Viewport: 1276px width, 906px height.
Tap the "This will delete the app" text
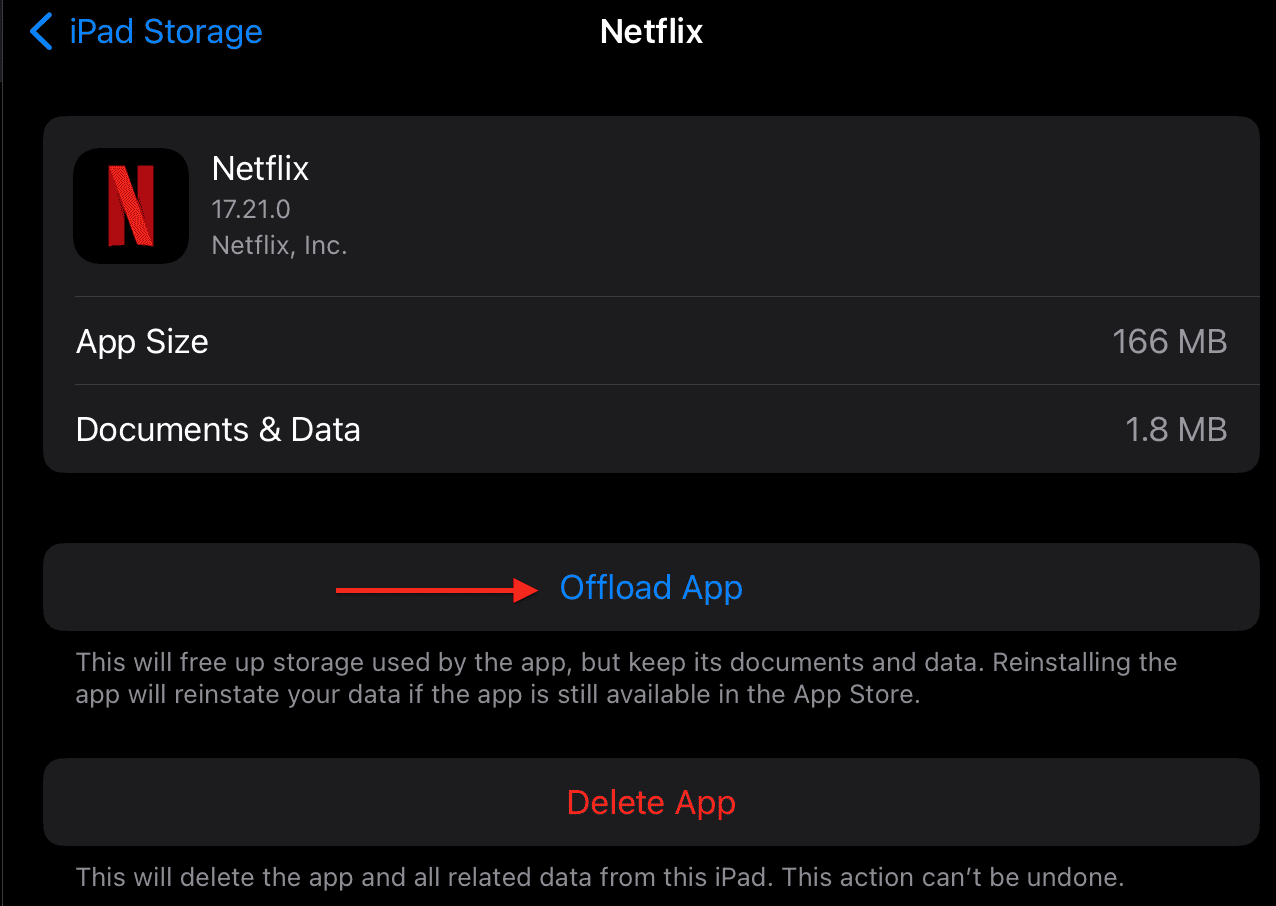point(248,878)
